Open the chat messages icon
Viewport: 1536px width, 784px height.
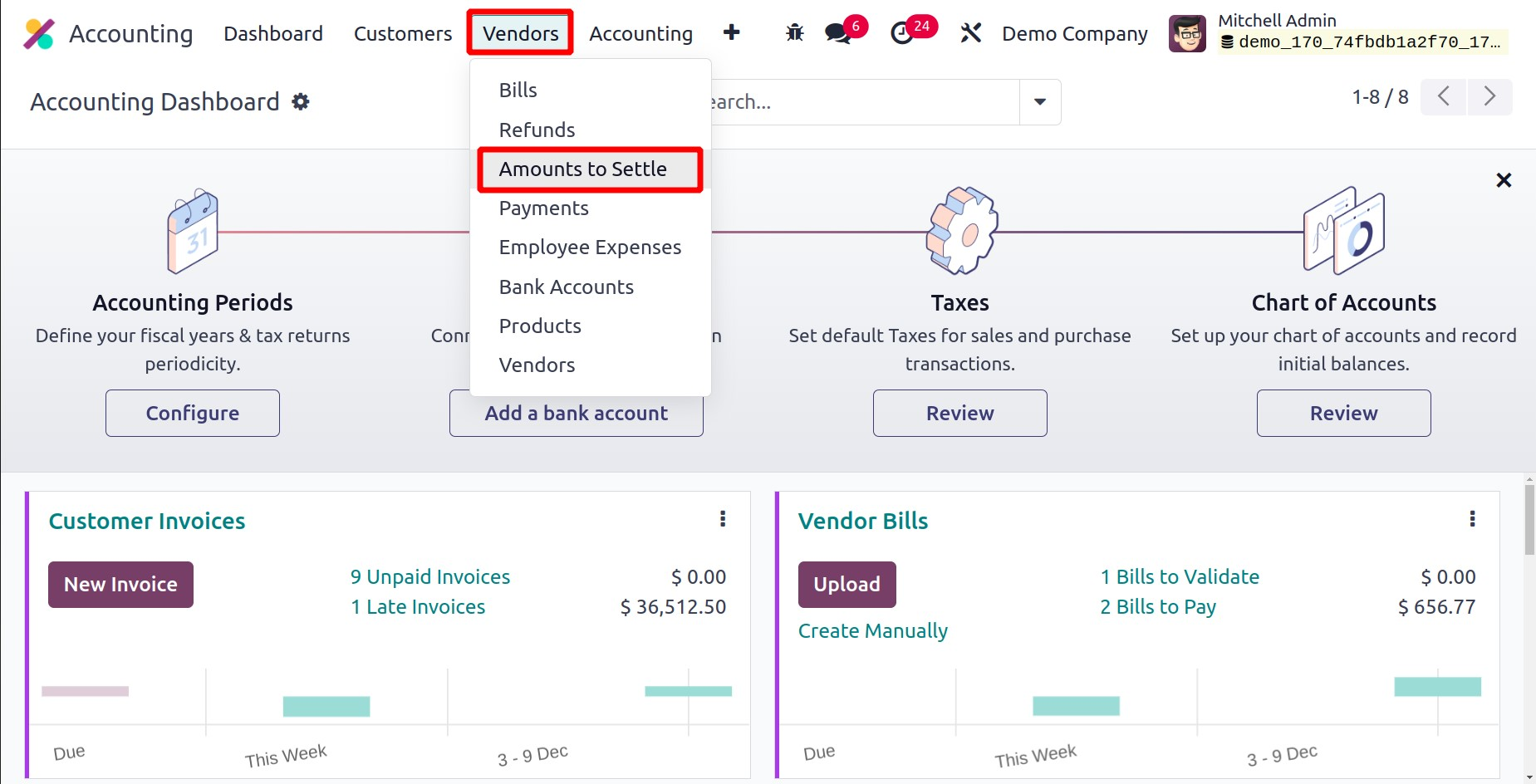pos(837,33)
